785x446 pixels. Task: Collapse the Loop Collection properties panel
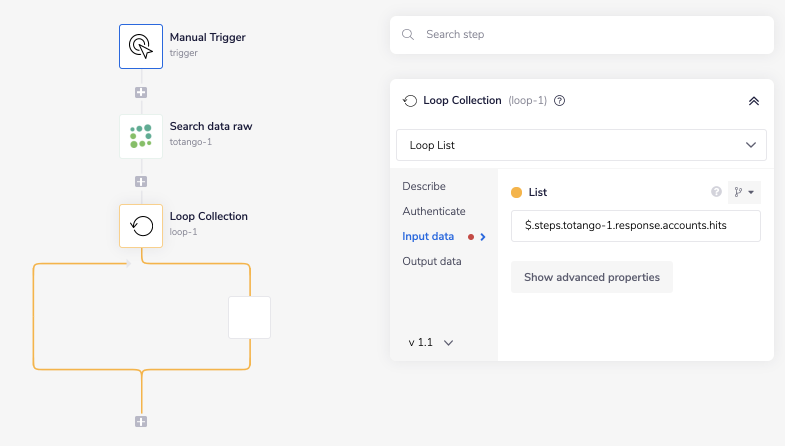[753, 101]
